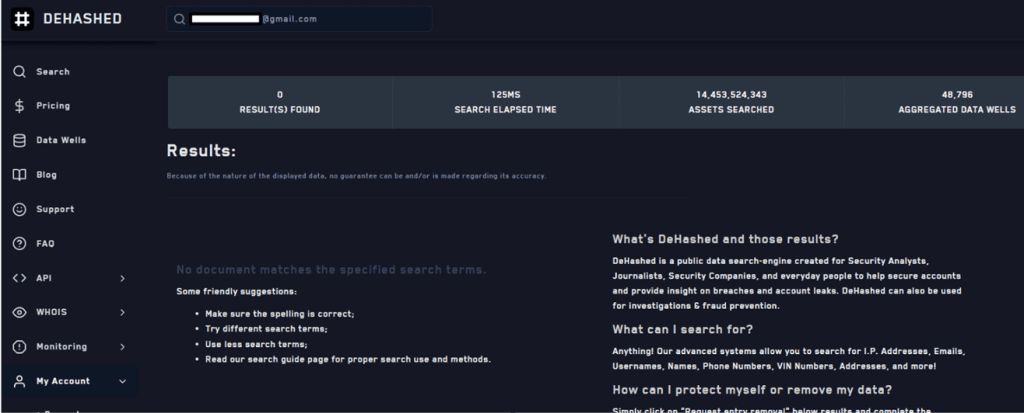Click the Support smiley face icon
The image size is (1024, 413).
tap(19, 210)
